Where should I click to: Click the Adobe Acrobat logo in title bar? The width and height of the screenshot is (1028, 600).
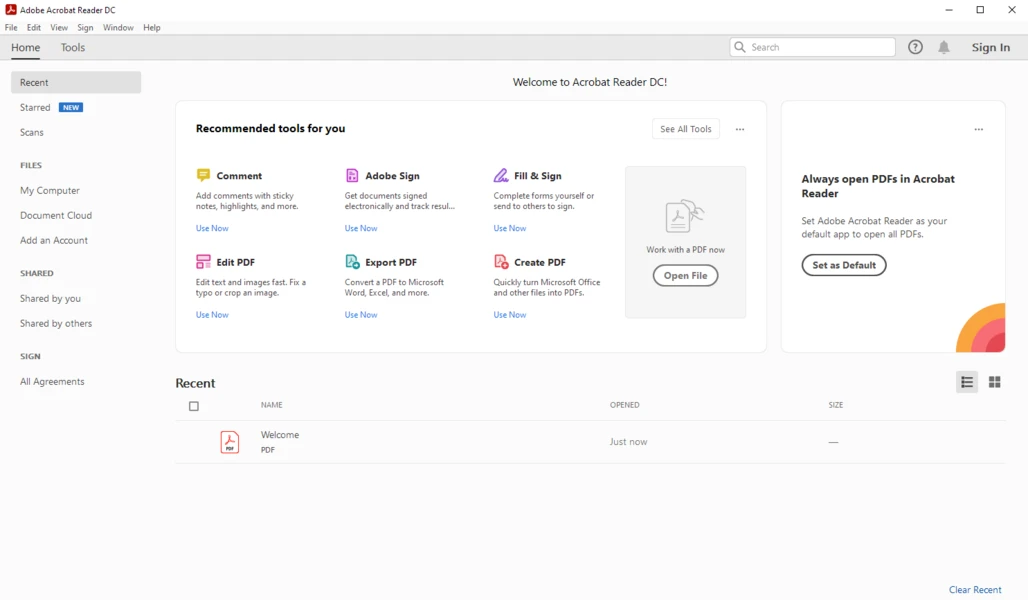[10, 10]
